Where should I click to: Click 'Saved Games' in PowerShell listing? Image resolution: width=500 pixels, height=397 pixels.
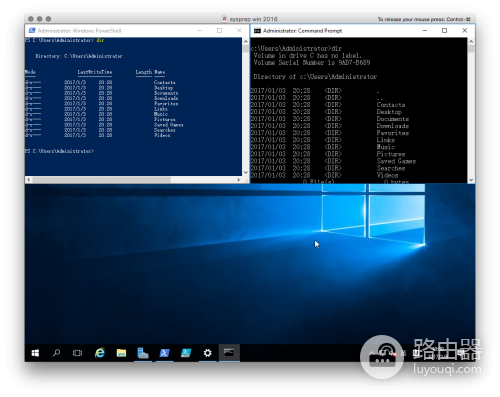pos(168,125)
